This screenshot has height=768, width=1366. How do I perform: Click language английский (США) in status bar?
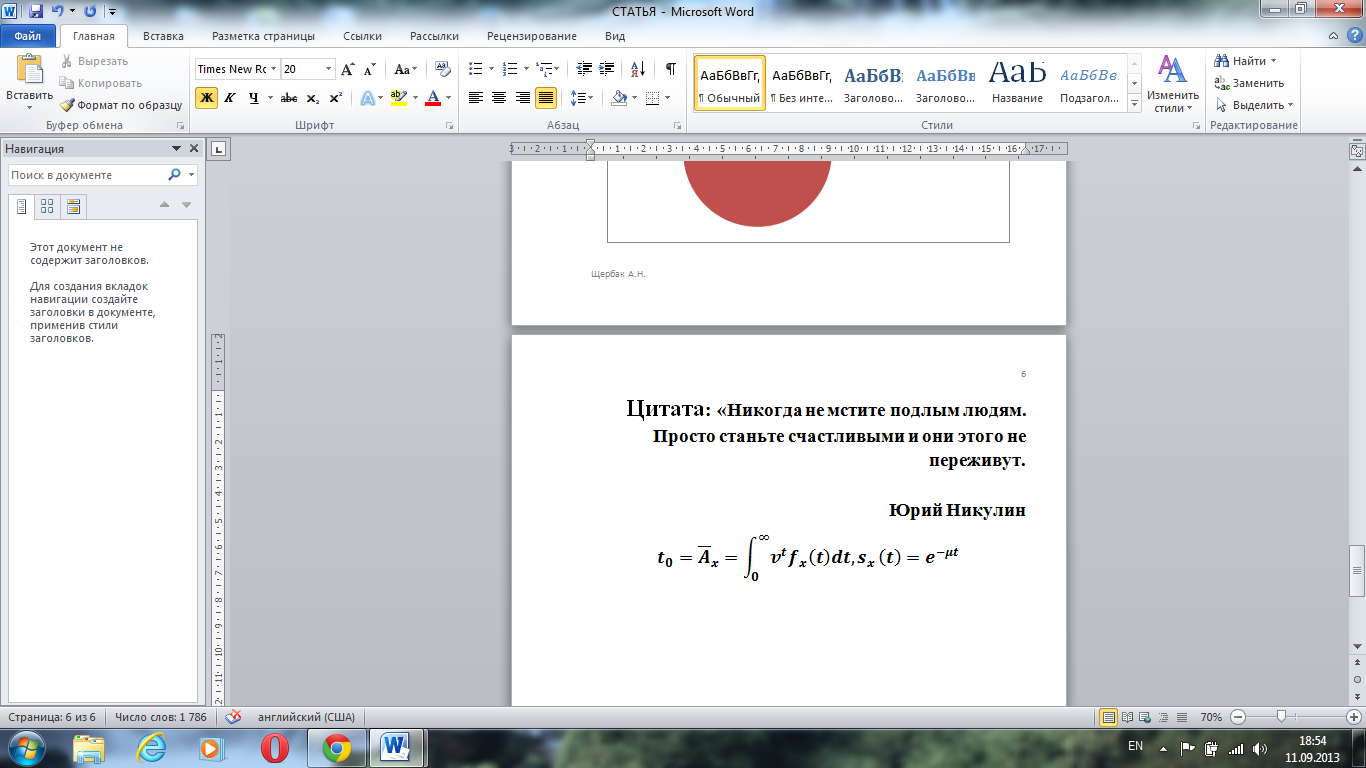305,717
